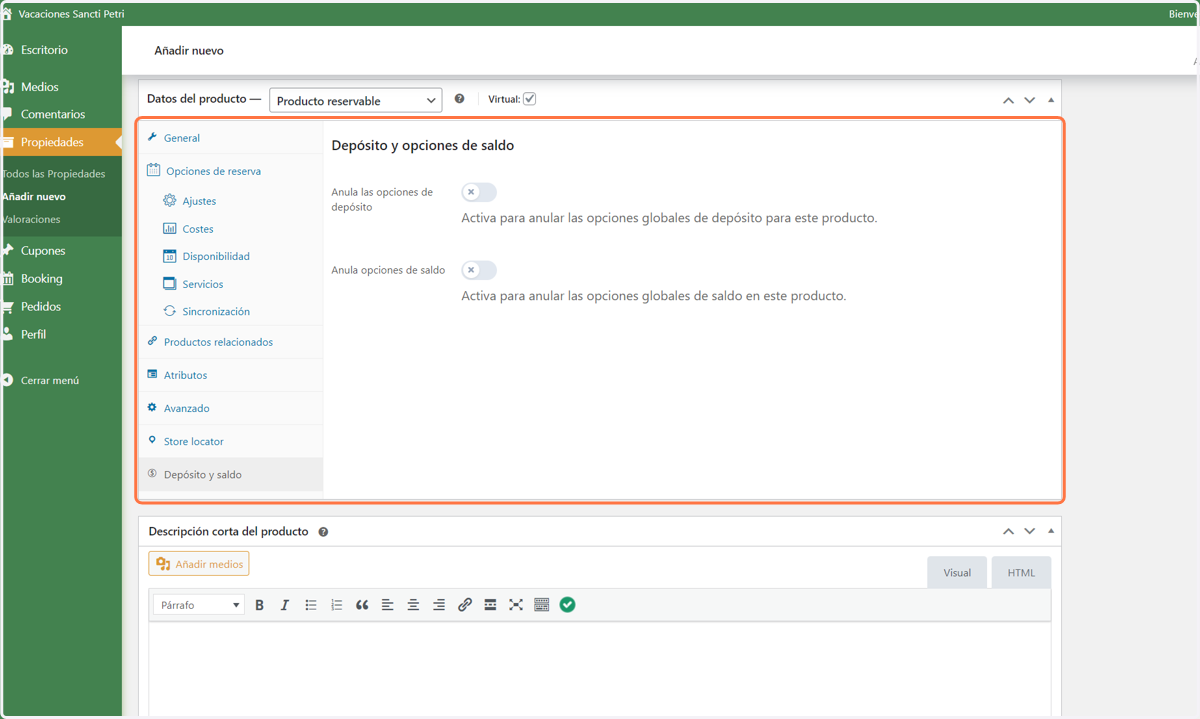This screenshot has width=1200, height=719.
Task: Move the 'Datos del producto' panel up
Action: [1008, 100]
